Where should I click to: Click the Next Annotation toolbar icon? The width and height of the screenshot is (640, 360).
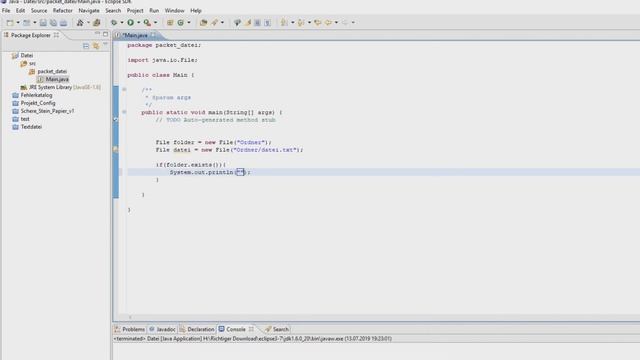pyautogui.click(x=284, y=23)
